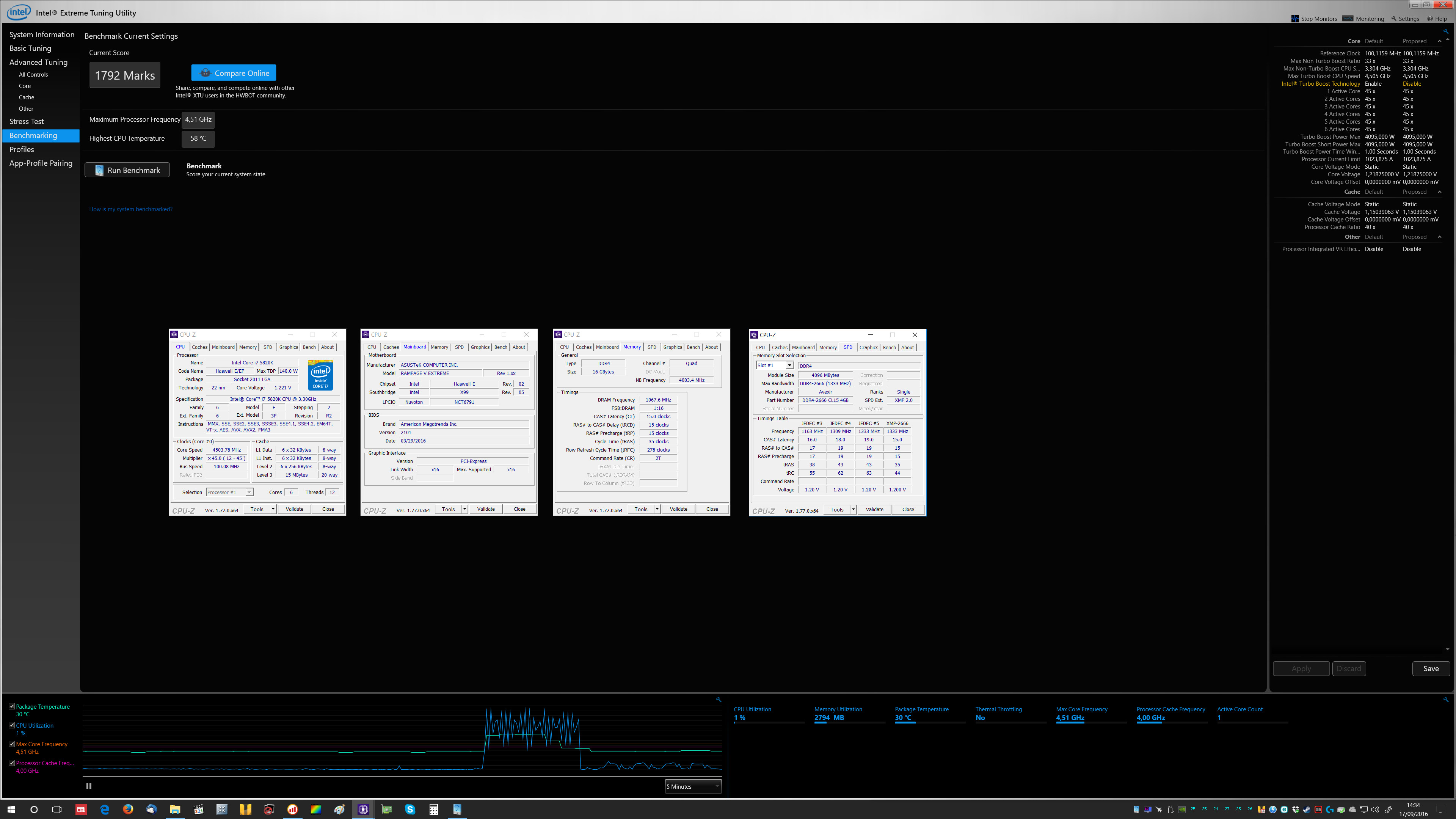Screen dimensions: 1456x819
Task: Open Tools dropdown arrow in CPU-Z SPD window
Action: [853, 509]
